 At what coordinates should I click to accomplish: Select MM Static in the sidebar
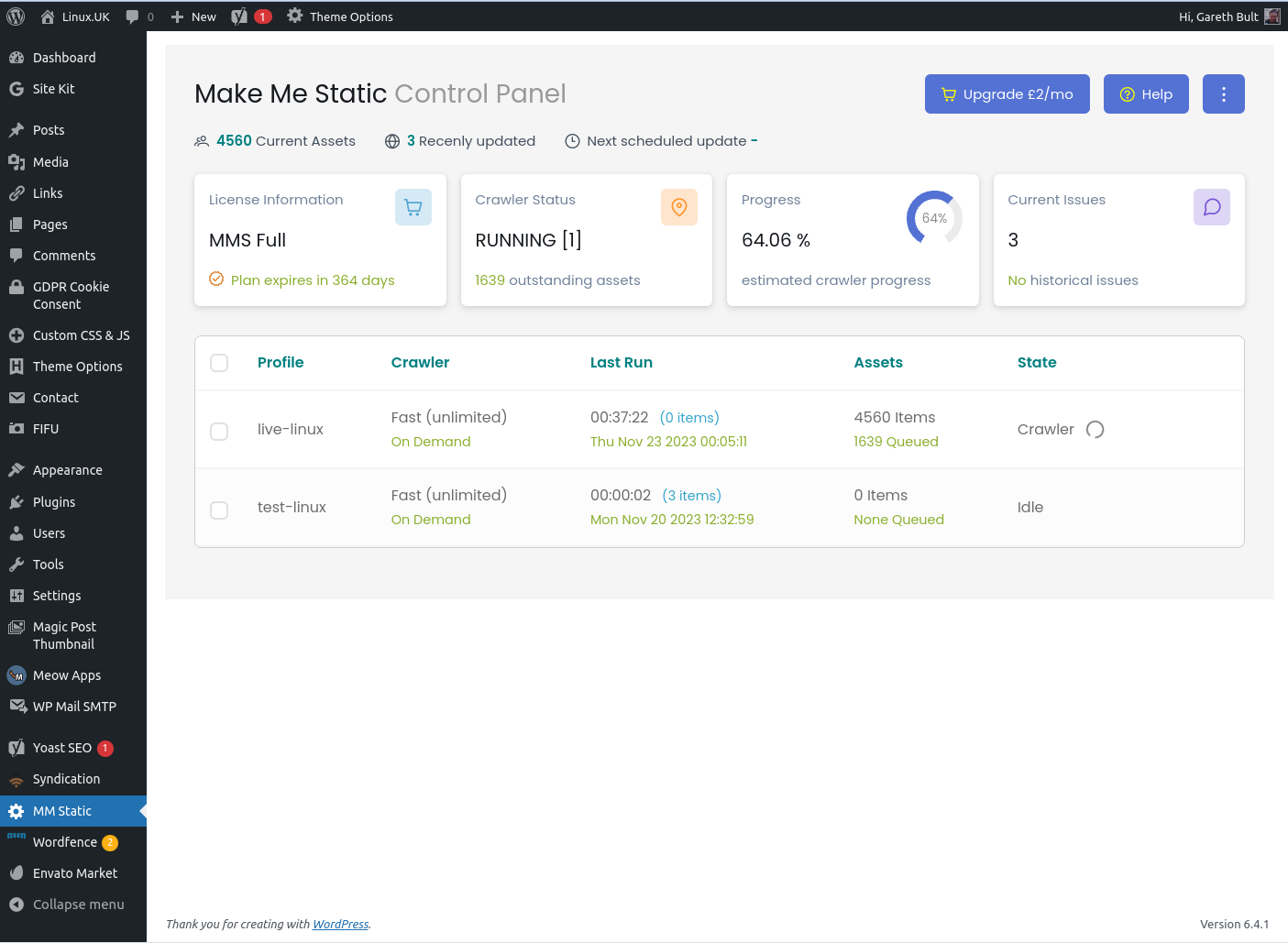(73, 811)
